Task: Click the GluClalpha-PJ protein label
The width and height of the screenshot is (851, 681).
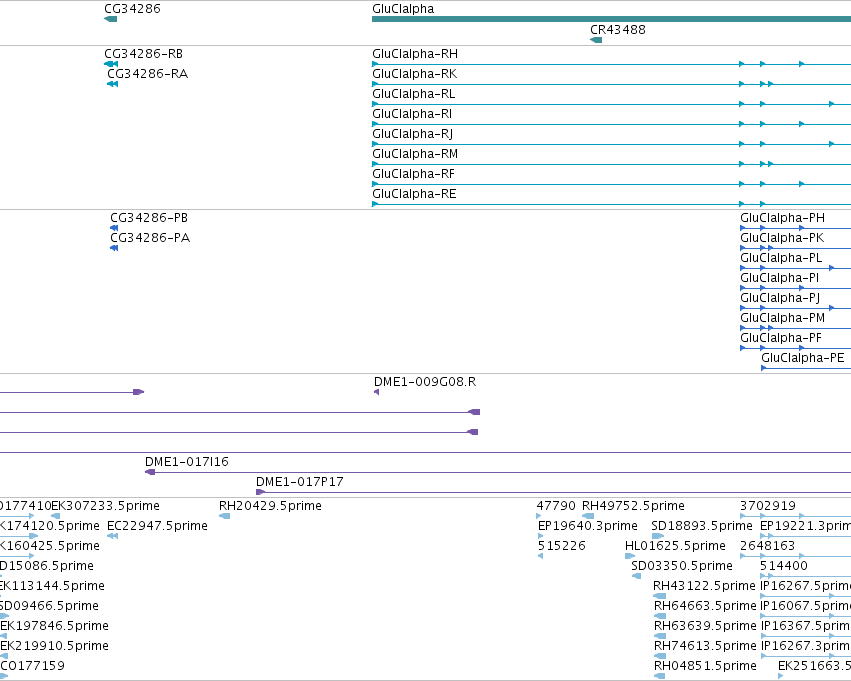Action: (x=780, y=298)
